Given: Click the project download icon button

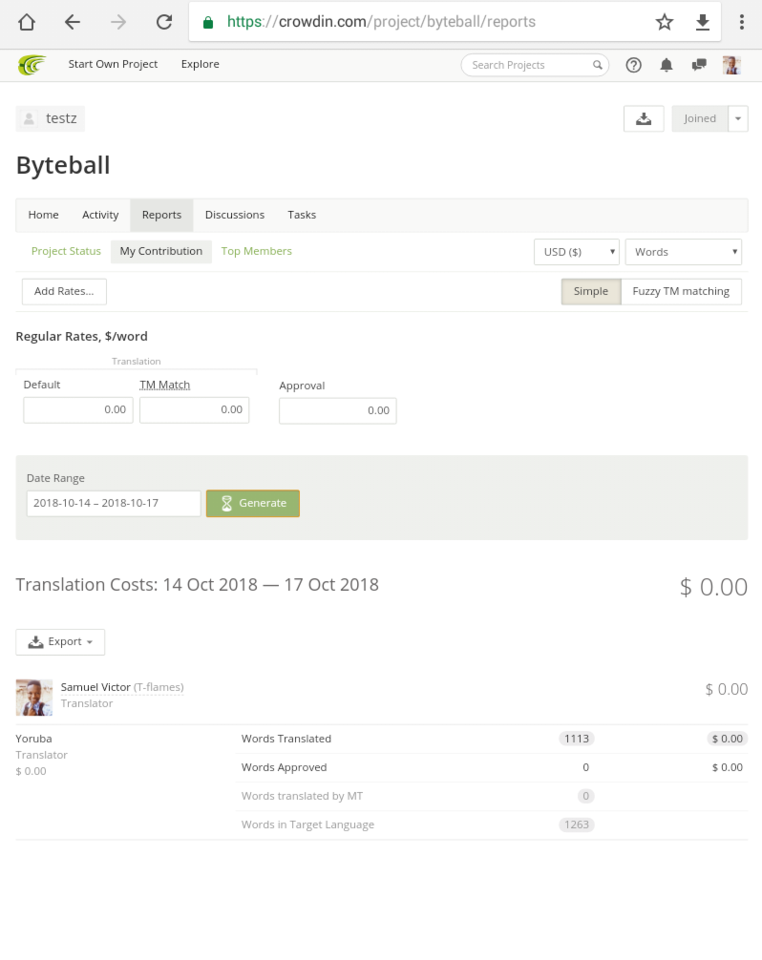Looking at the screenshot, I should pos(643,119).
